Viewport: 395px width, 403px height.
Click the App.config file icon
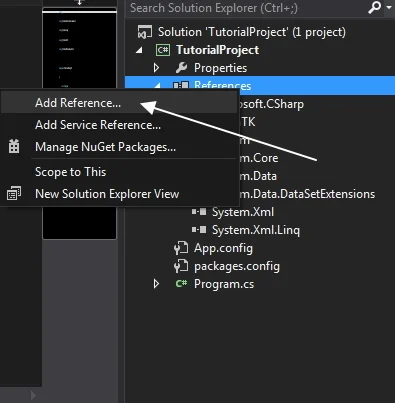181,248
